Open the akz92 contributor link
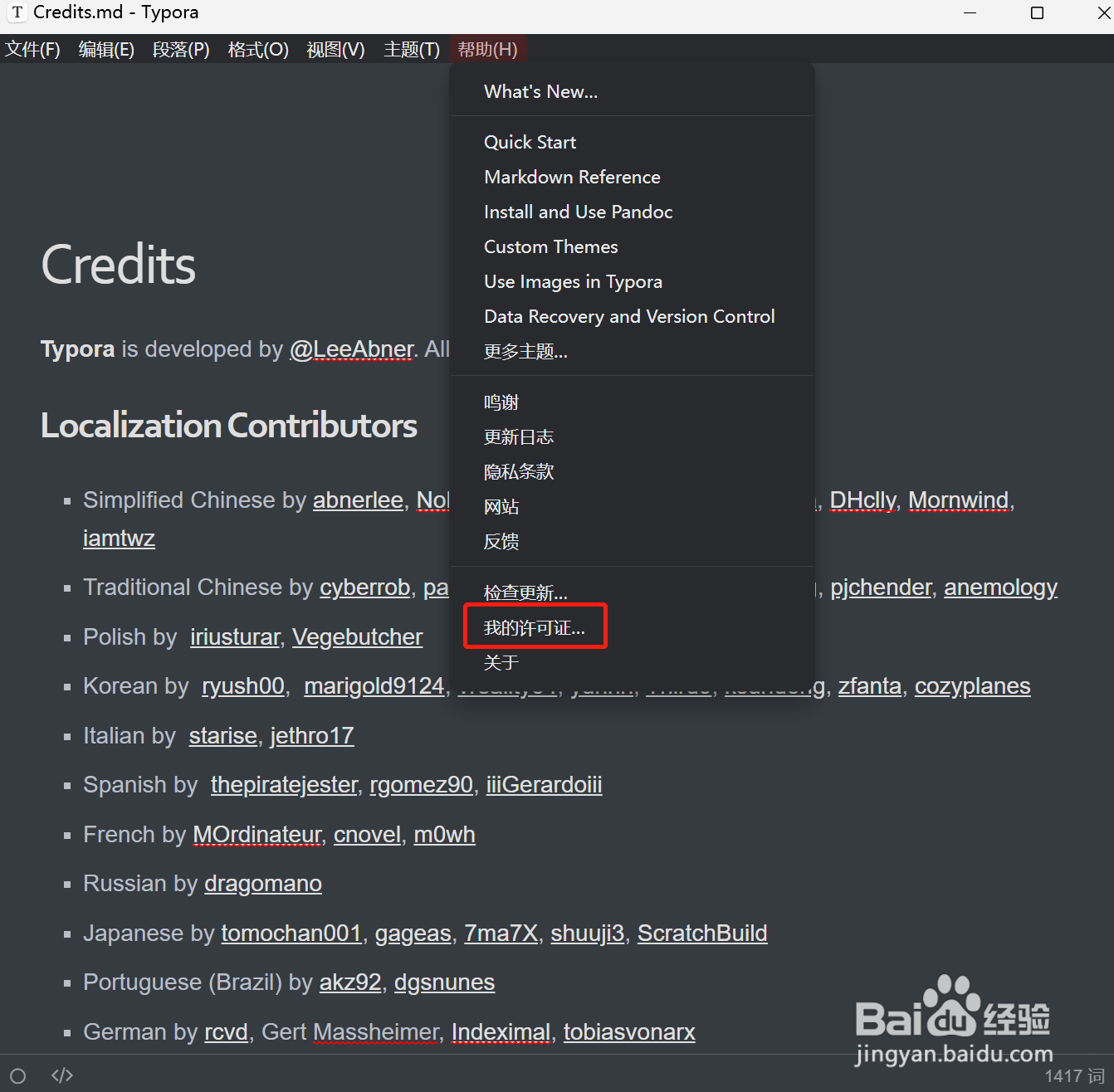The image size is (1114, 1092). 350,982
